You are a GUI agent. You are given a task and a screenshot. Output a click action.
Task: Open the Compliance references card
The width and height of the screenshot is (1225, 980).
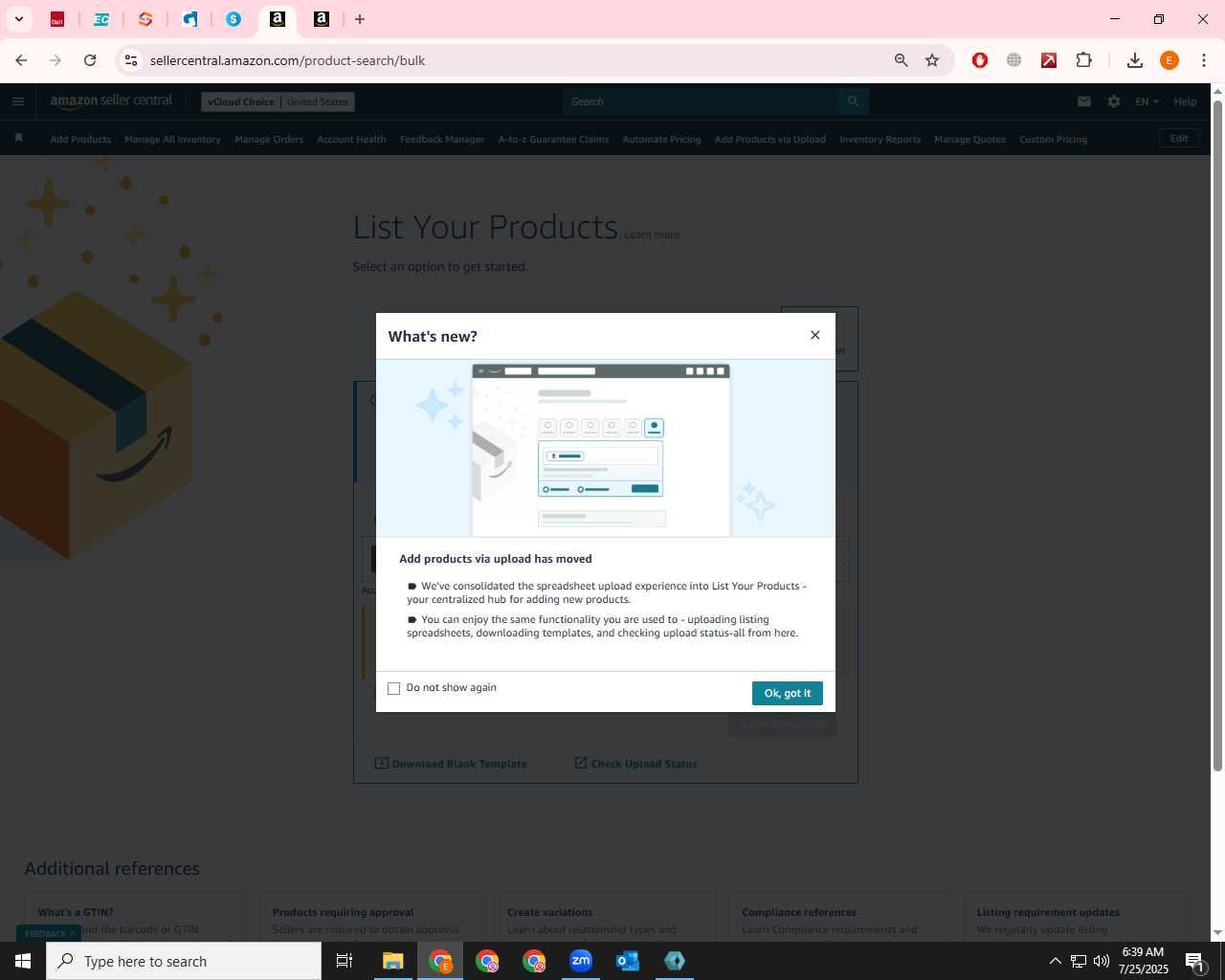pos(840,917)
